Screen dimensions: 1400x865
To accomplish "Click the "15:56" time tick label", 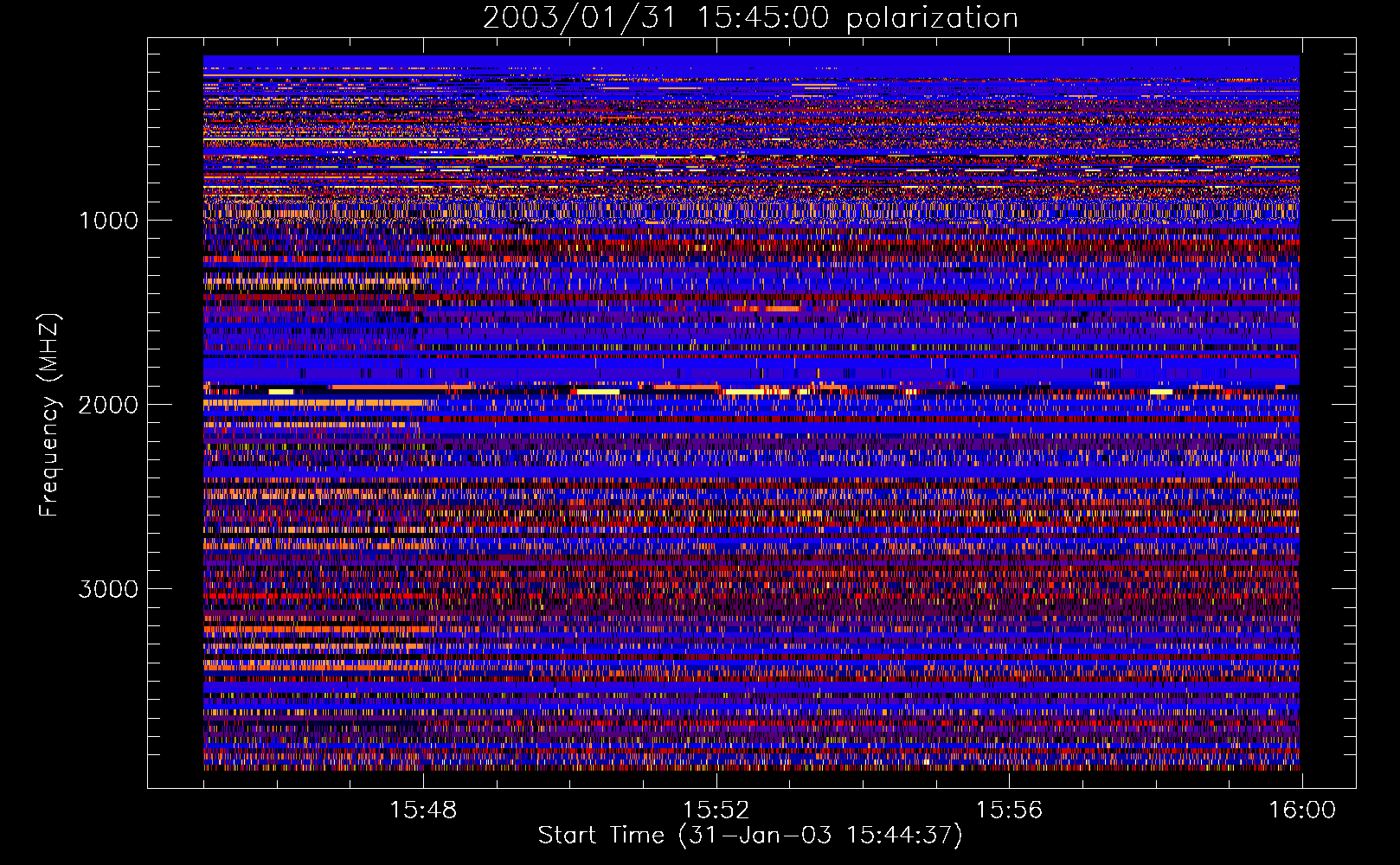I will point(1009,811).
